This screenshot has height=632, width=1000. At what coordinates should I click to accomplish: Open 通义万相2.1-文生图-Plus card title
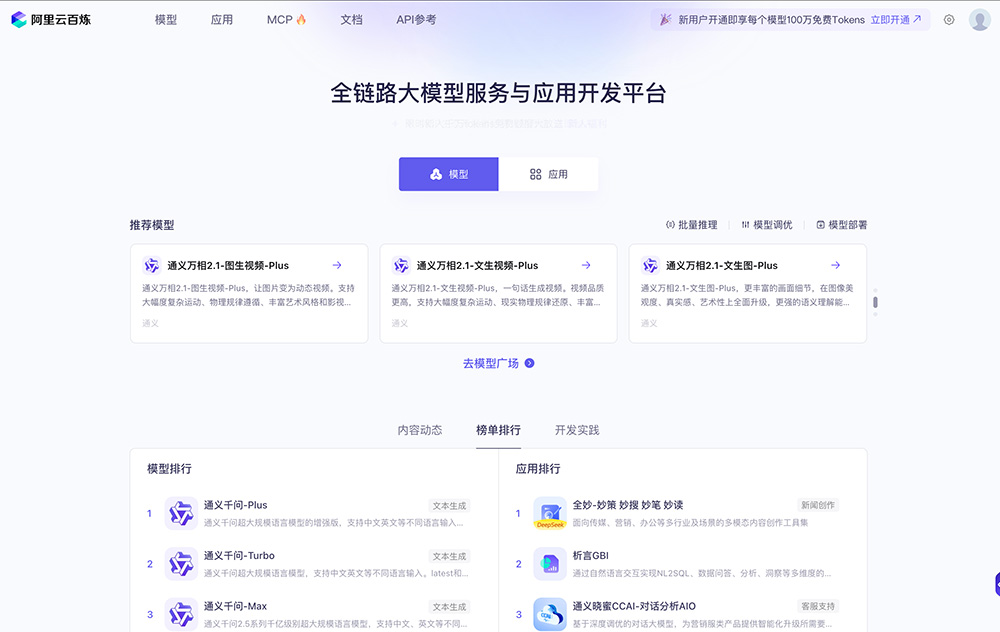coord(721,265)
